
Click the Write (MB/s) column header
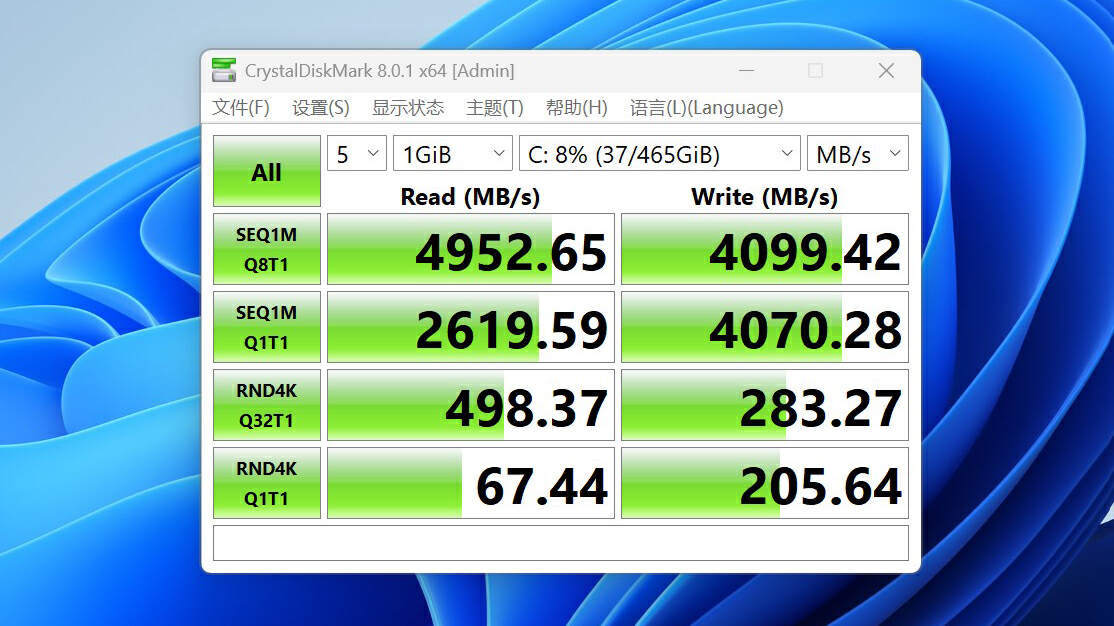pyautogui.click(x=764, y=197)
